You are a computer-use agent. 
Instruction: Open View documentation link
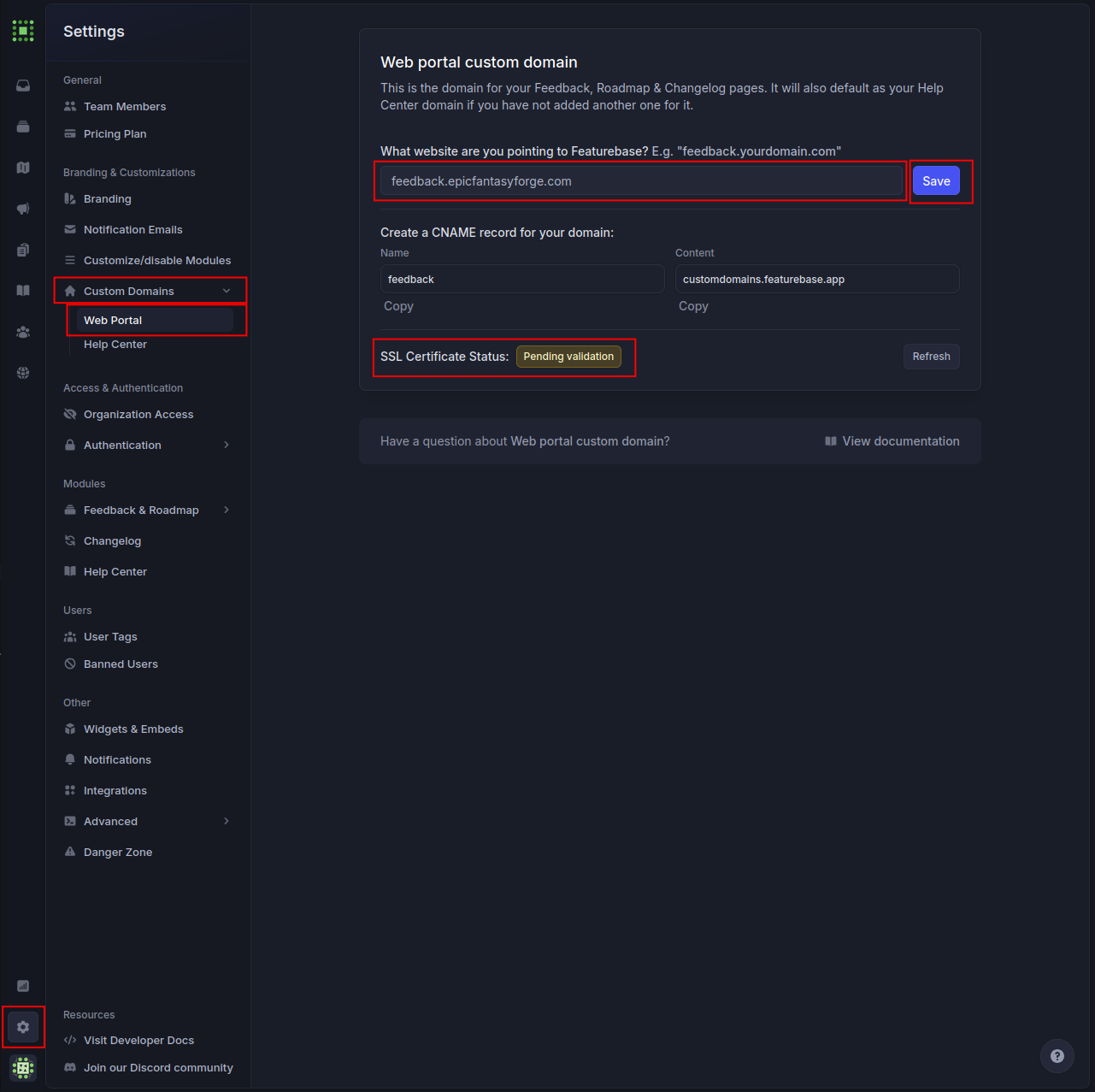[x=892, y=441]
